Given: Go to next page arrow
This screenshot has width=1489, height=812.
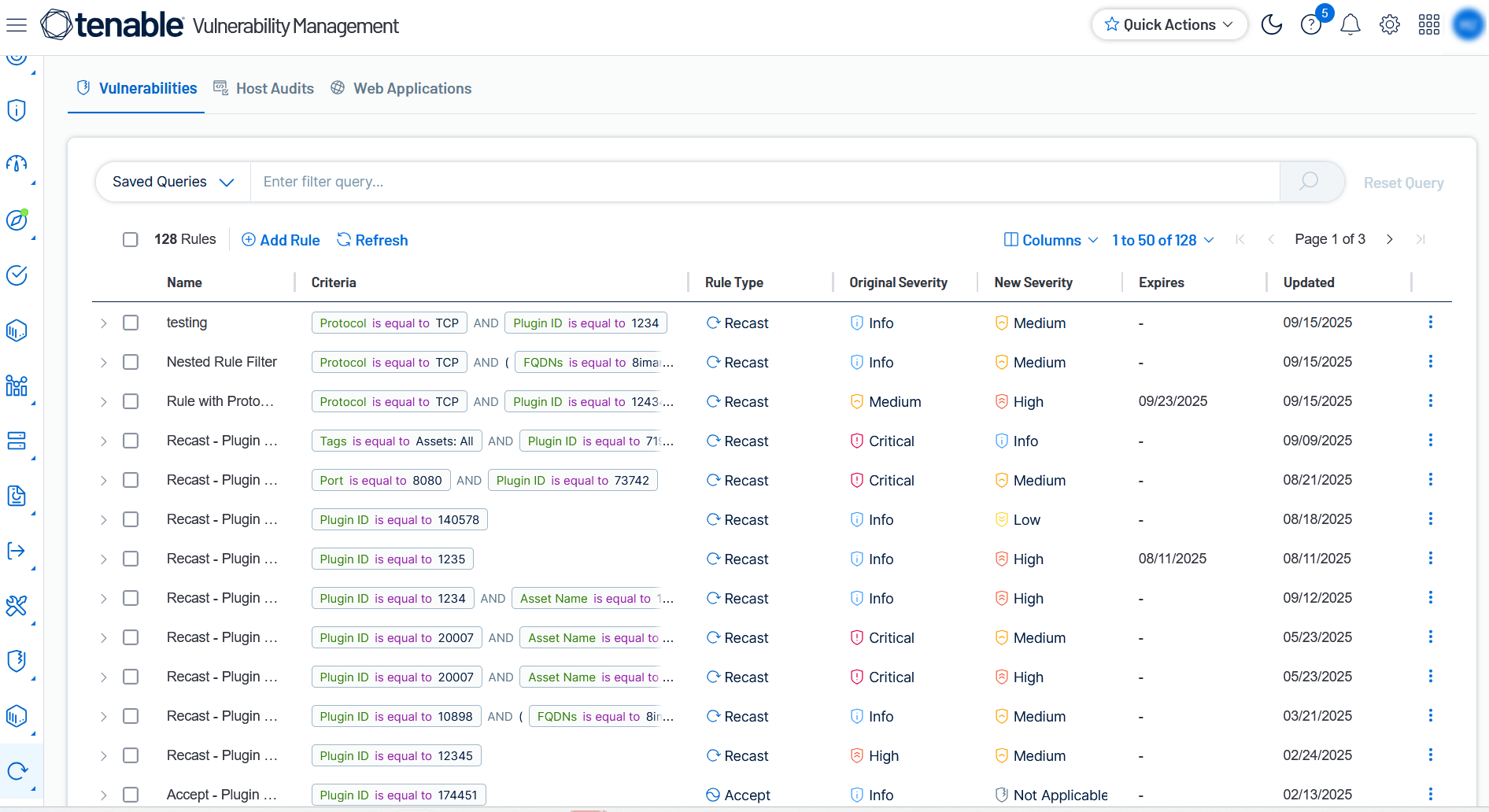Looking at the screenshot, I should click(x=1390, y=239).
